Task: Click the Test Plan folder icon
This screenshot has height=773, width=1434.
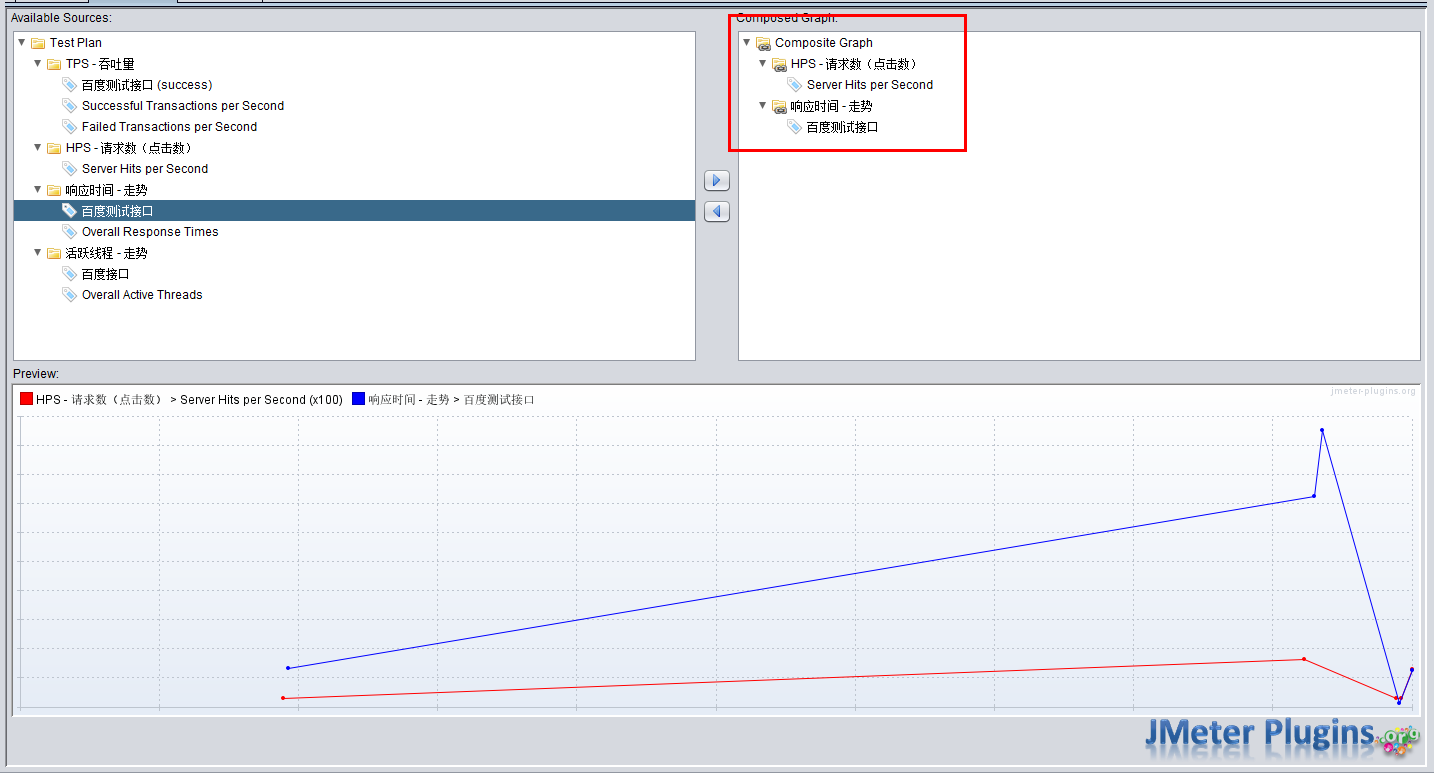Action: tap(36, 42)
